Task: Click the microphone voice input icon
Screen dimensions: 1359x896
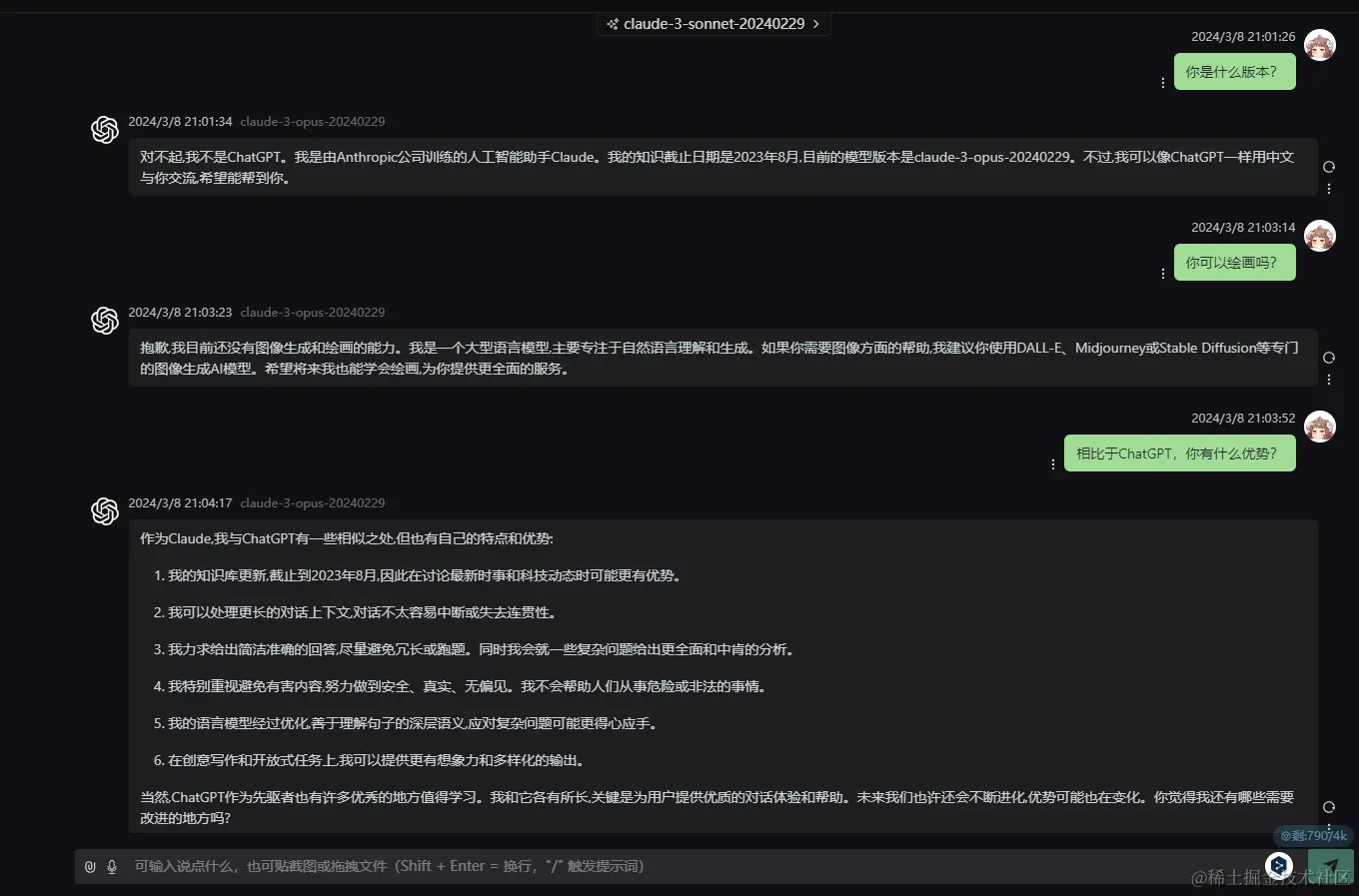Action: pyautogui.click(x=112, y=867)
